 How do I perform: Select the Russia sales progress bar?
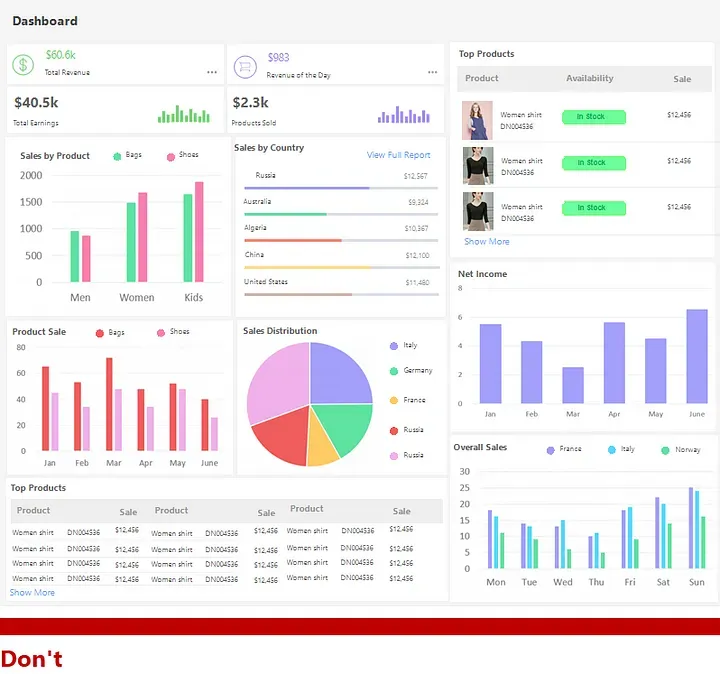coord(341,188)
